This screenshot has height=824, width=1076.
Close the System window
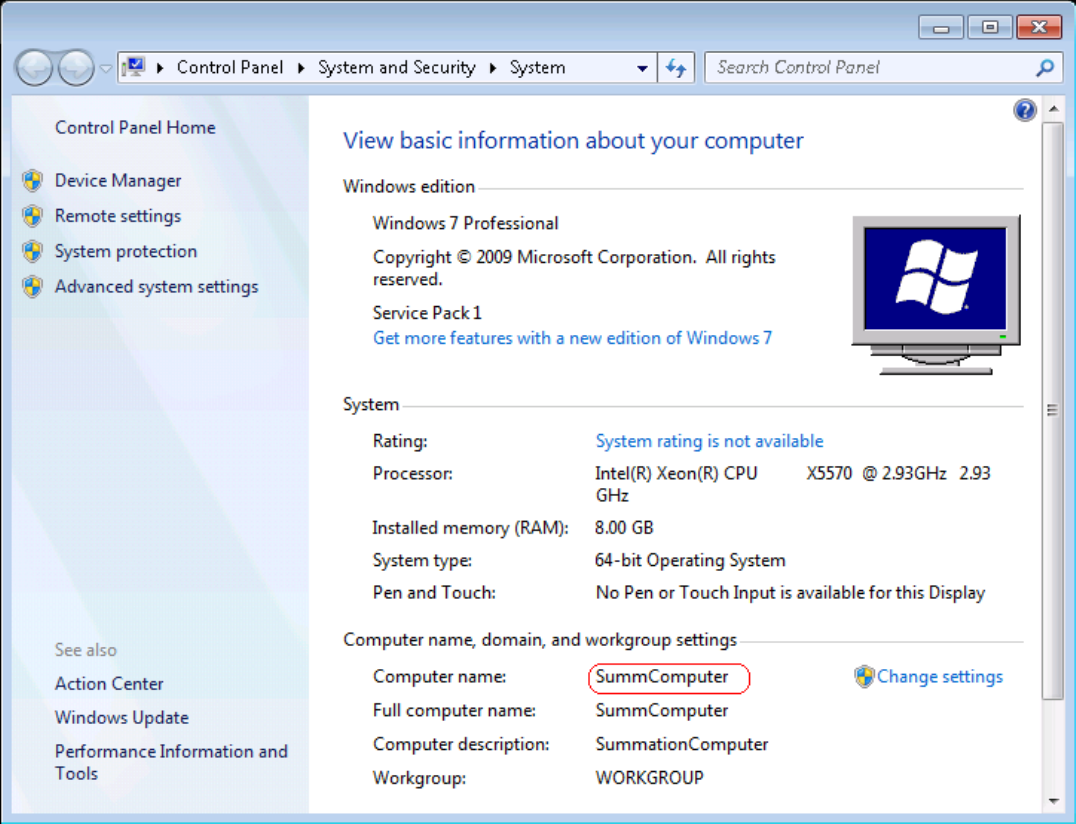pyautogui.click(x=1039, y=27)
